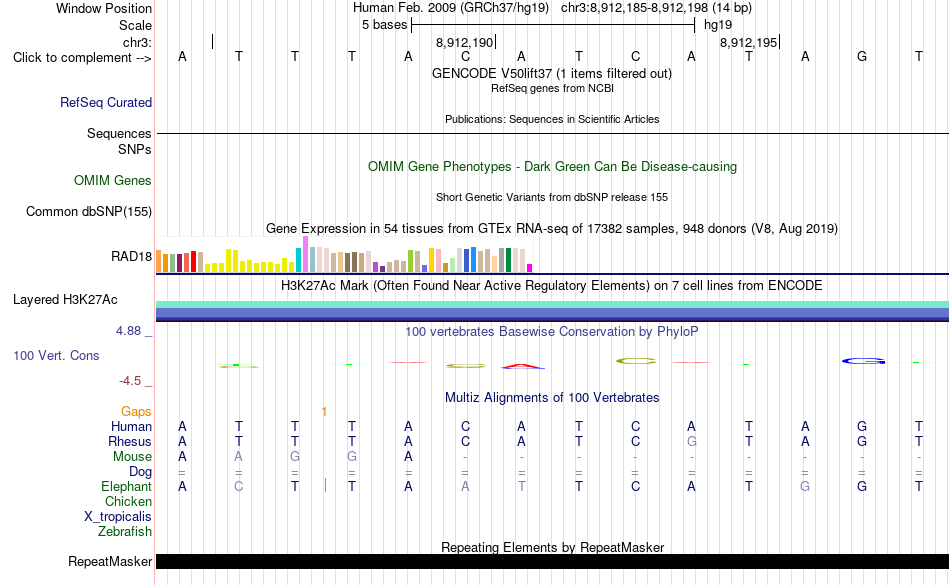Click the black RepeatMasker element bar

552,561
